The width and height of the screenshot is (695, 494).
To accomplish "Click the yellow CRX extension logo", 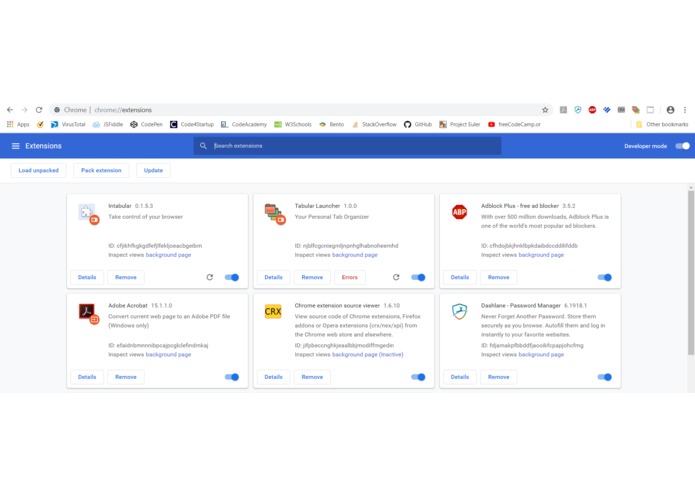I will point(273,311).
